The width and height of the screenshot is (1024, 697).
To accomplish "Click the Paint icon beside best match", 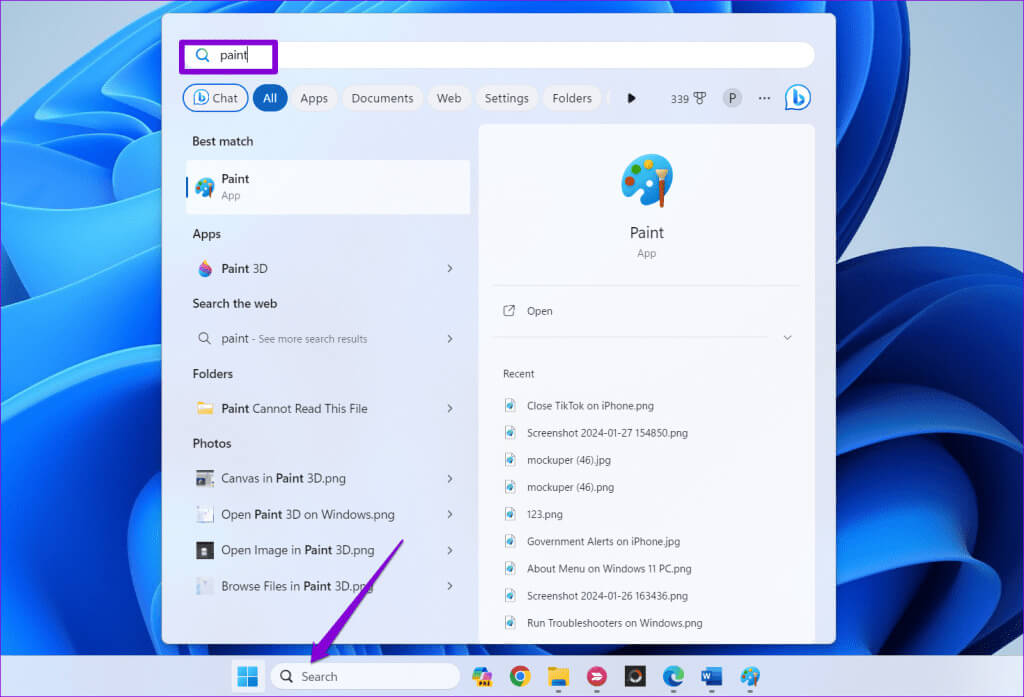I will click(x=205, y=187).
